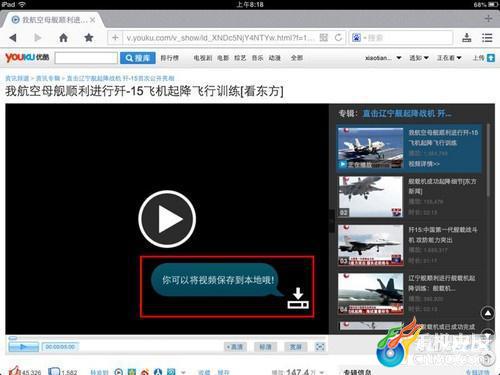The width and height of the screenshot is (500, 375).
Task: Go back with the browser back arrow
Action: pyautogui.click(x=13, y=38)
